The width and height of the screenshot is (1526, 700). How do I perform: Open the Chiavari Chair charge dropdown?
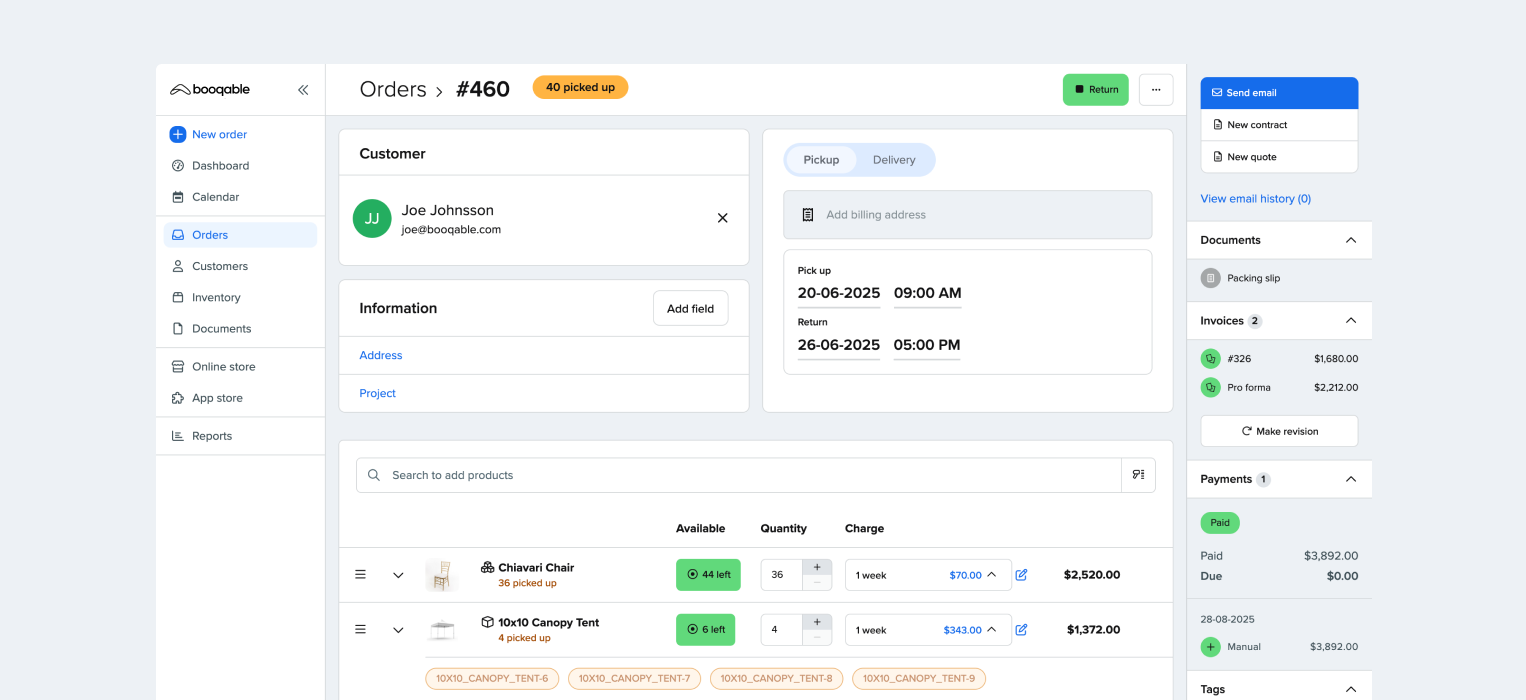click(928, 575)
